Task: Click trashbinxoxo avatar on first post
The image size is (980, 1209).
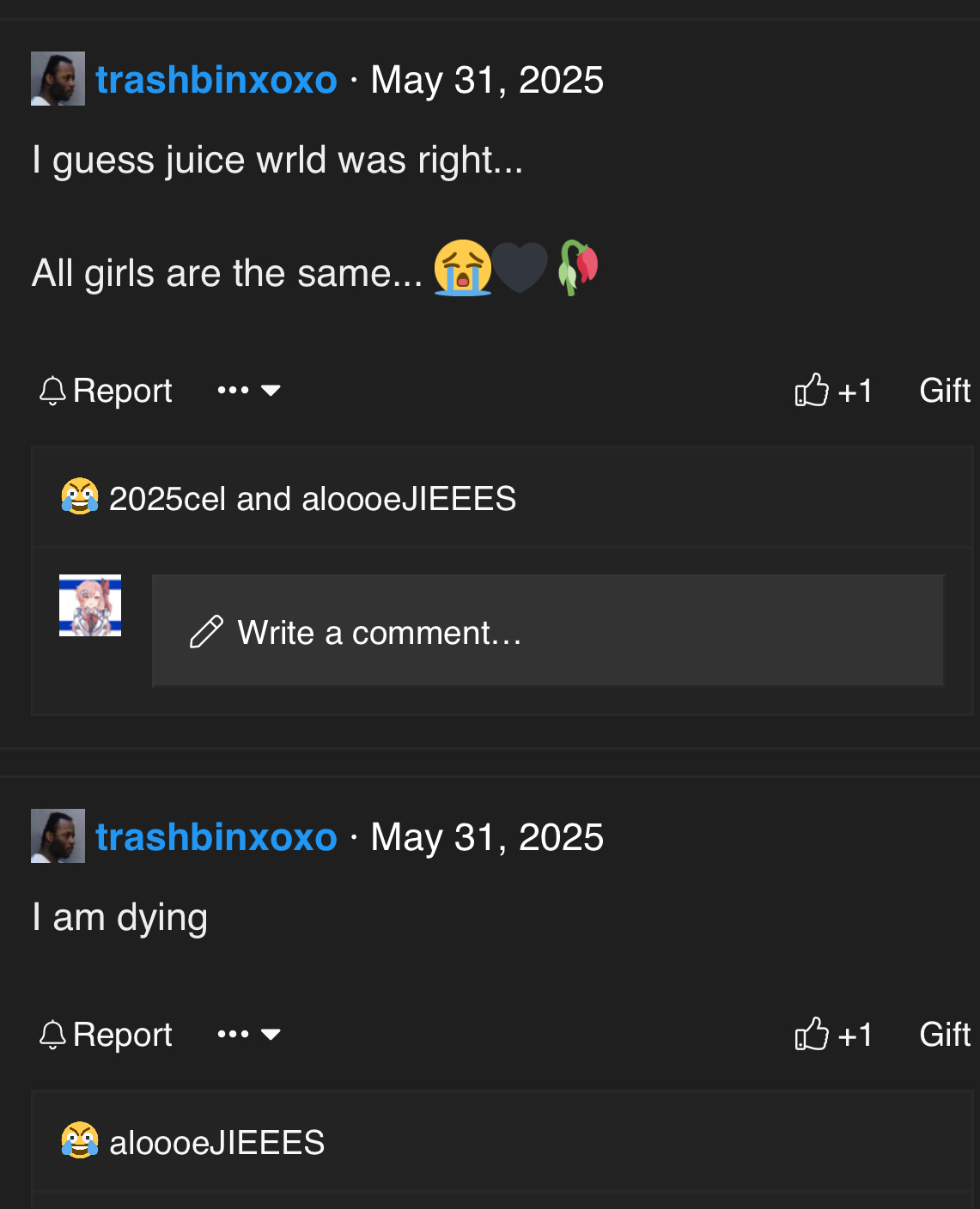Action: pyautogui.click(x=58, y=79)
